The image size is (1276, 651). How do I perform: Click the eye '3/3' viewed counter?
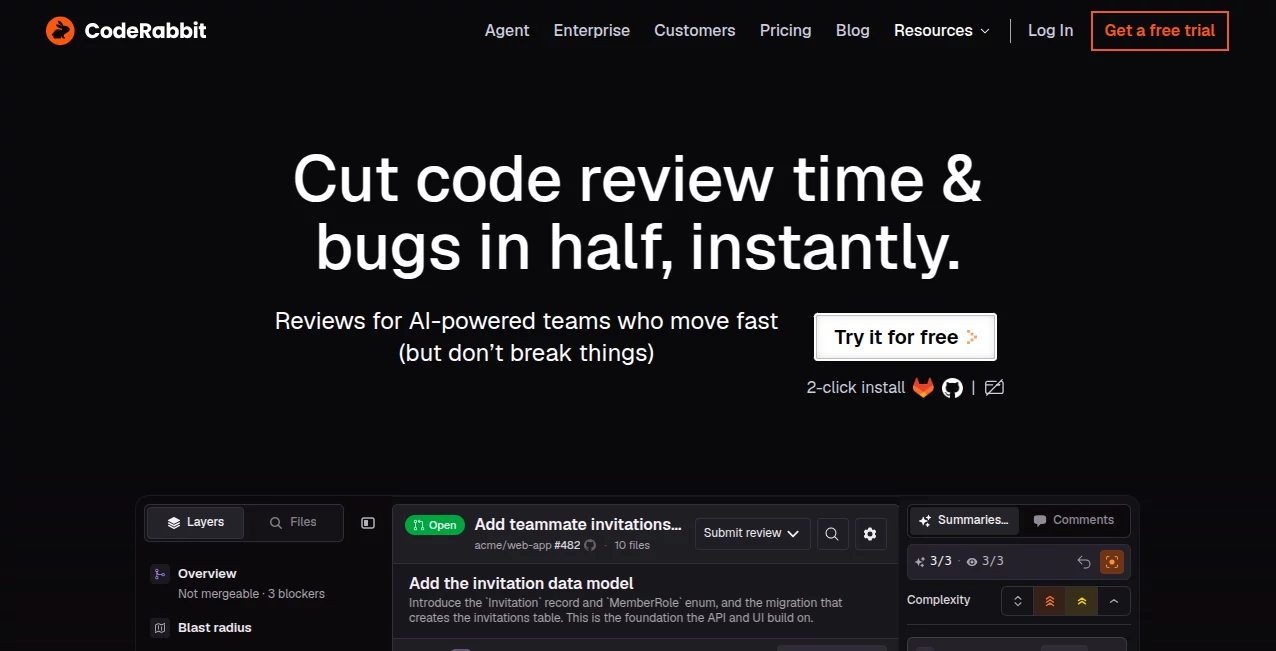tap(985, 562)
